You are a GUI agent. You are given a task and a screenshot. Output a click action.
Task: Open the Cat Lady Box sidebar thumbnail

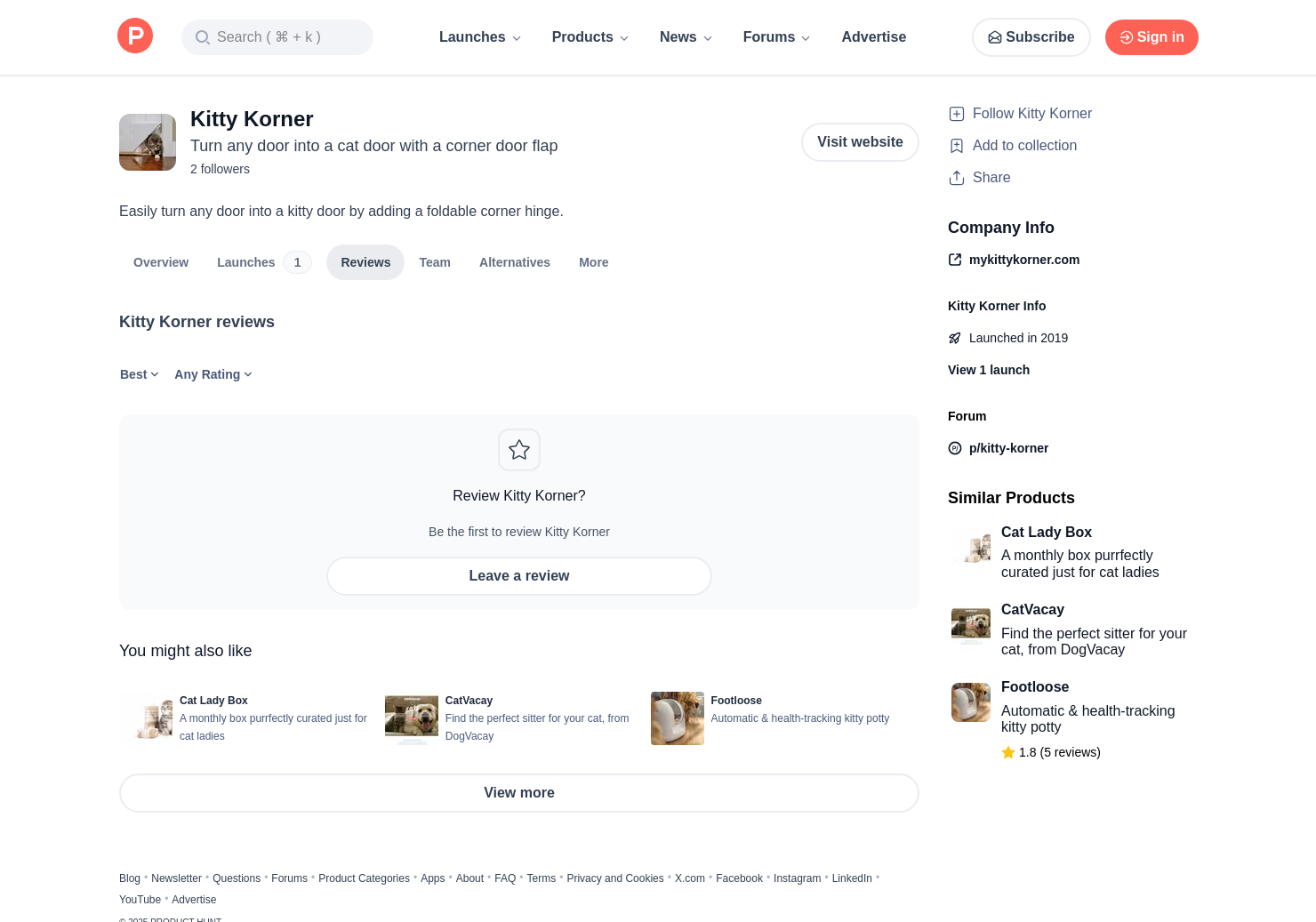(971, 548)
